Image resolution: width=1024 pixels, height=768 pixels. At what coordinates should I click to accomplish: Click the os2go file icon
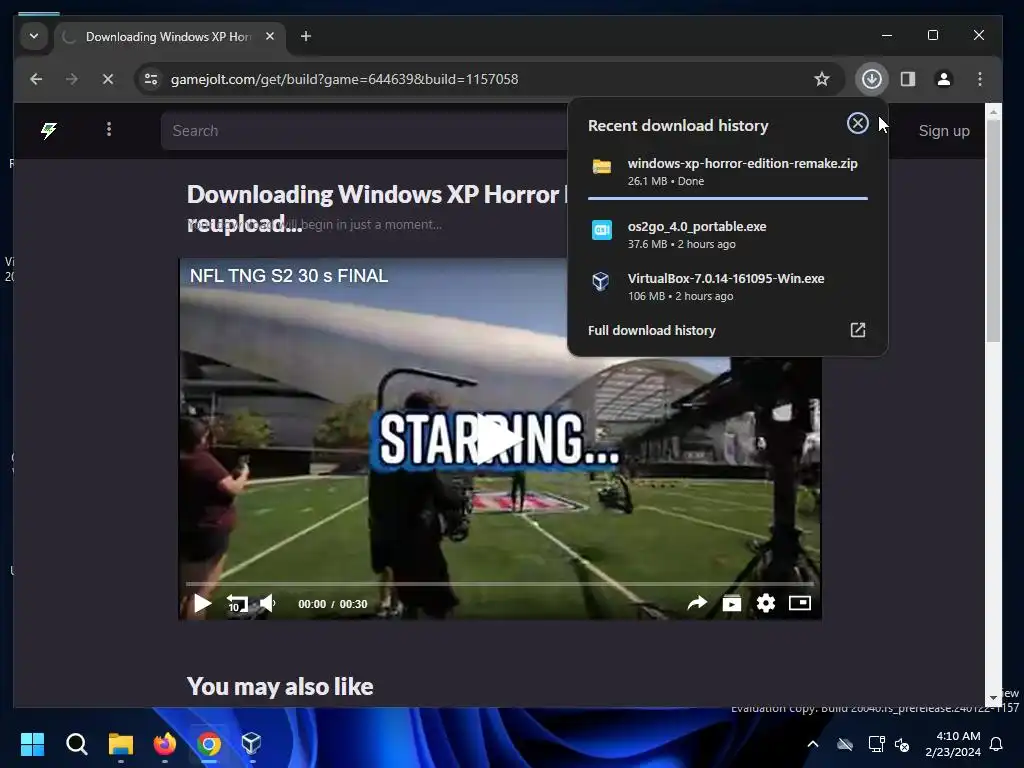coord(601,229)
